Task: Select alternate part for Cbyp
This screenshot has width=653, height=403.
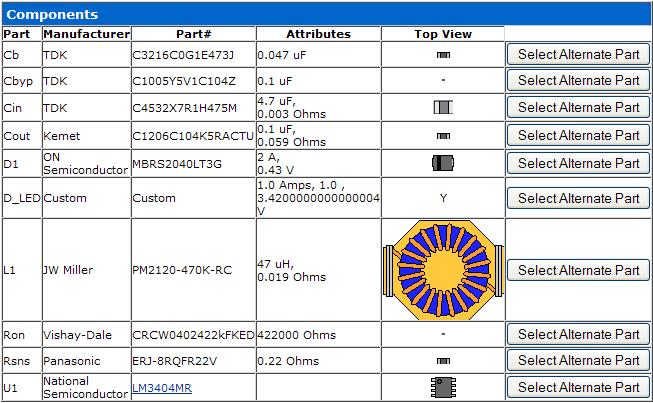Action: pos(578,80)
